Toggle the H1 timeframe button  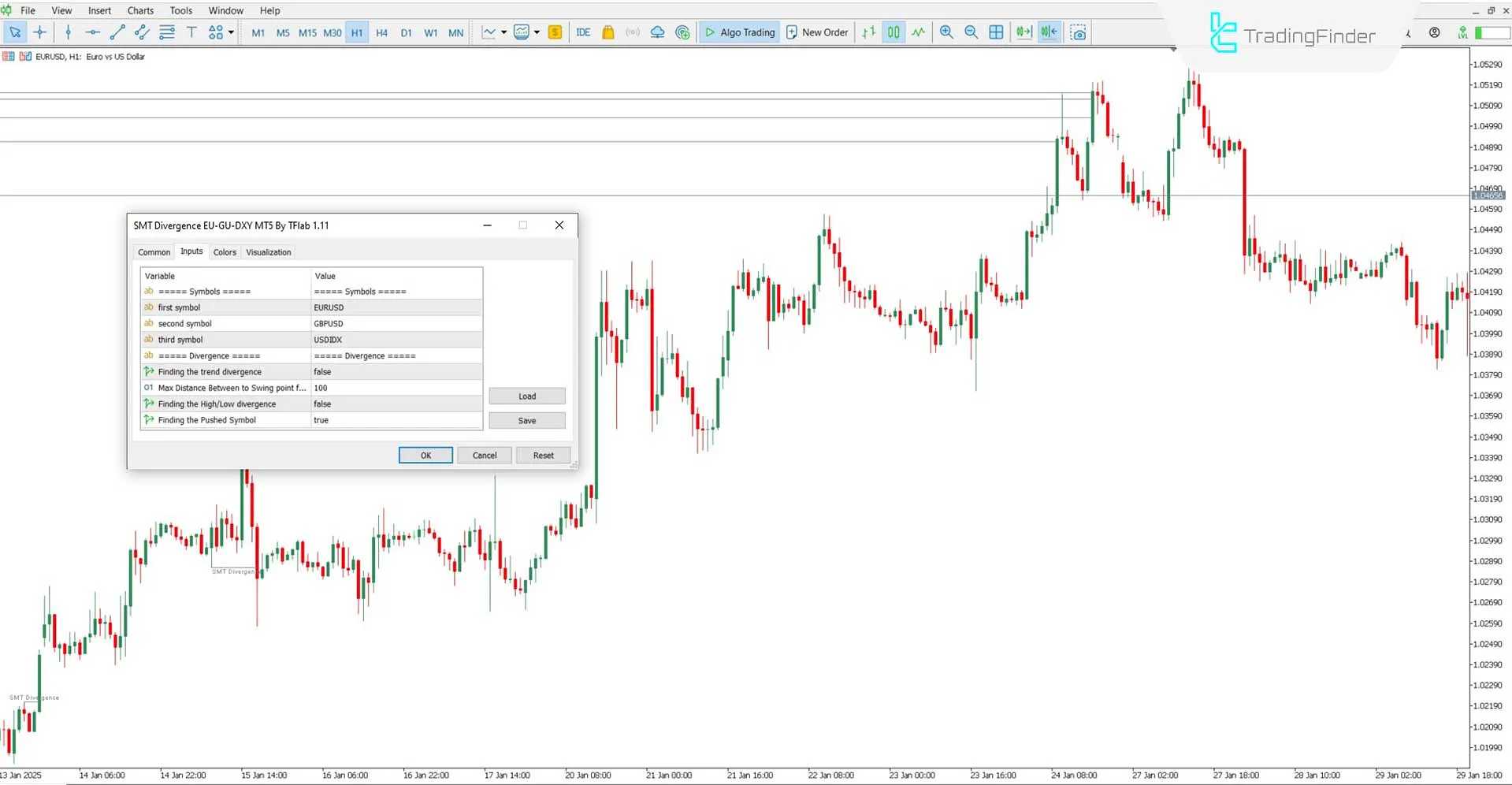click(357, 32)
